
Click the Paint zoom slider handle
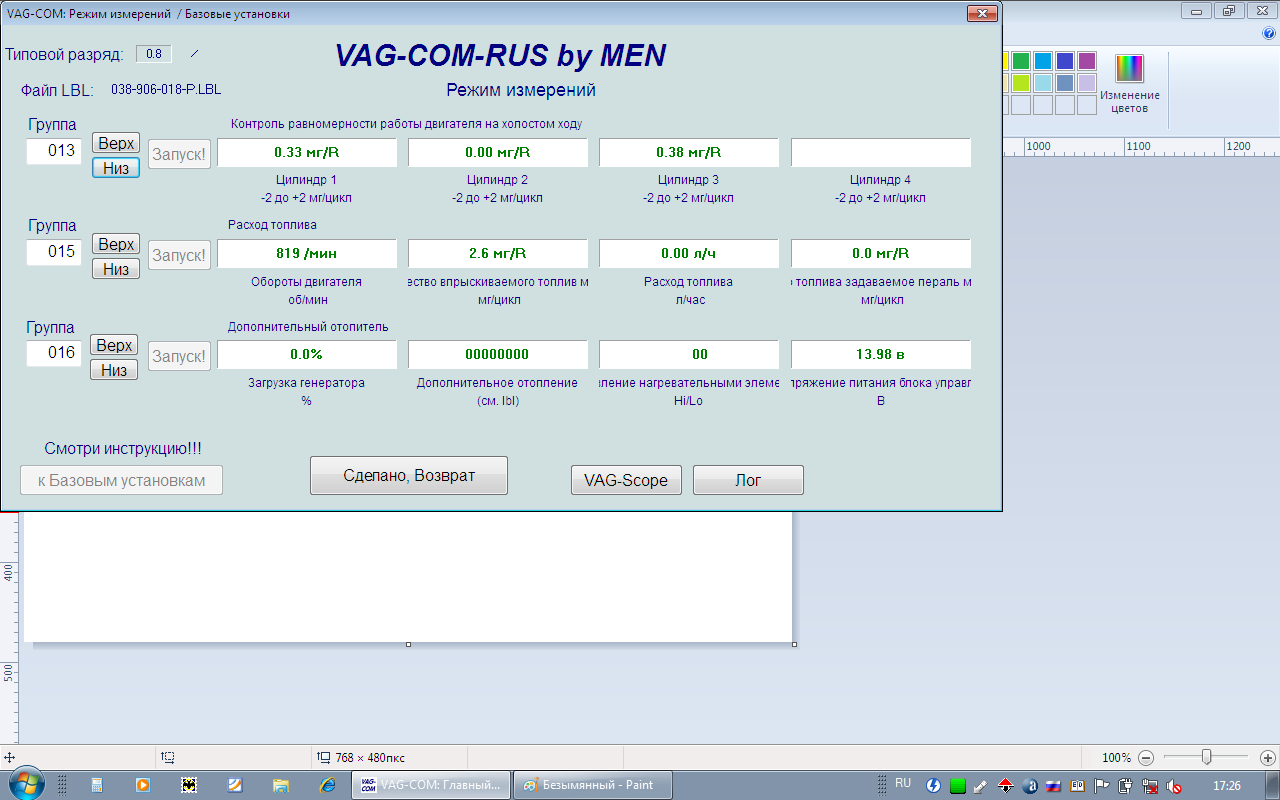click(x=1207, y=757)
